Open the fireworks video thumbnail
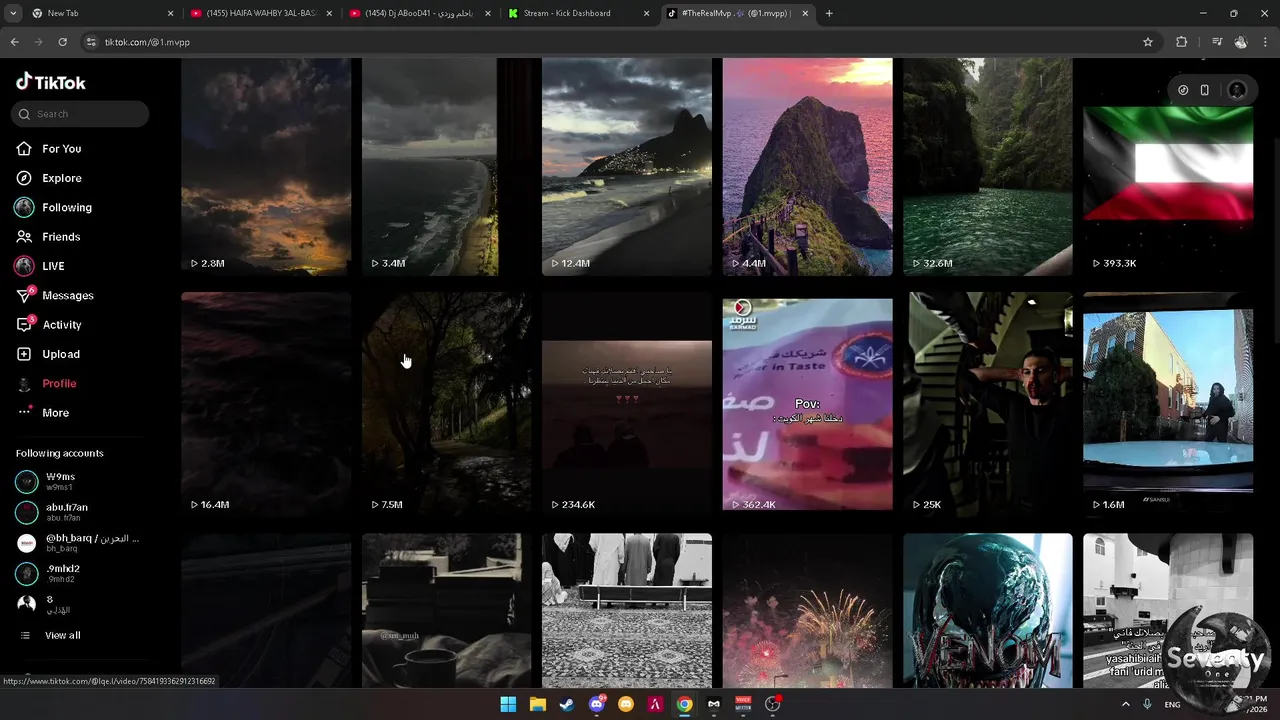 pyautogui.click(x=807, y=610)
